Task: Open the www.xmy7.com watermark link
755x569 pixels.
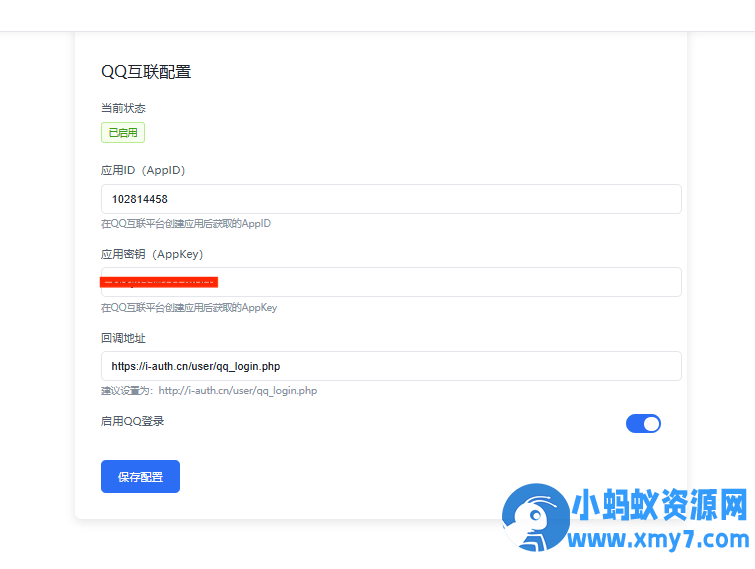Action: coord(658,540)
